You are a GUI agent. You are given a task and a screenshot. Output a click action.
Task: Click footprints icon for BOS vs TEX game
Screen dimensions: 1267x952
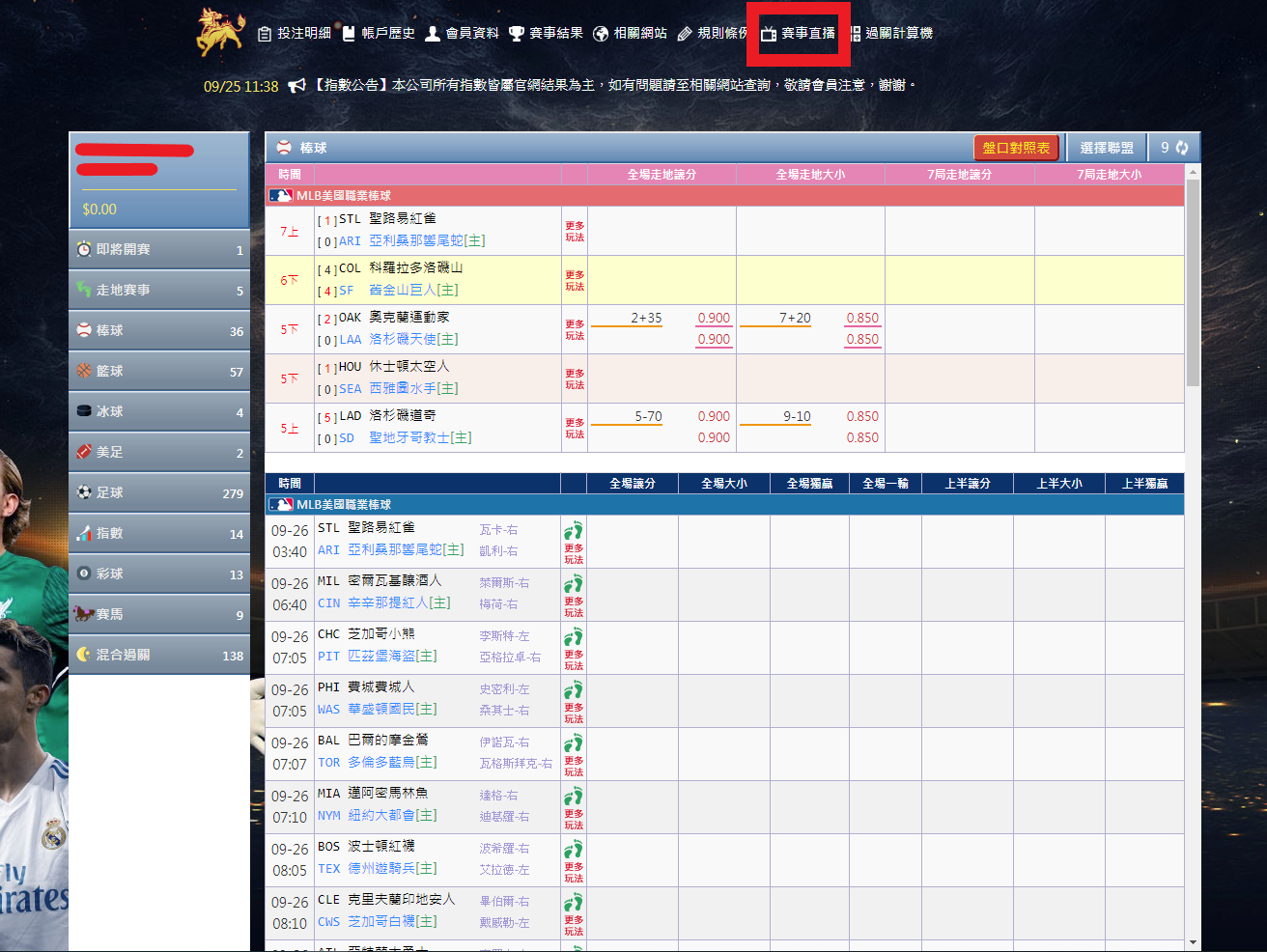point(574,850)
